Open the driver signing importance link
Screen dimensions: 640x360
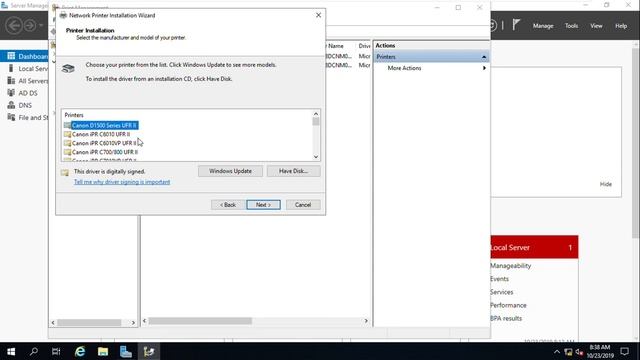[122, 182]
